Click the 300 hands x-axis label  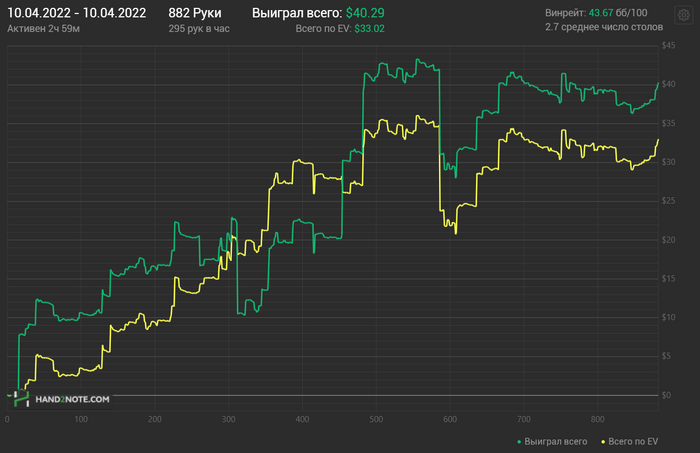tap(229, 419)
